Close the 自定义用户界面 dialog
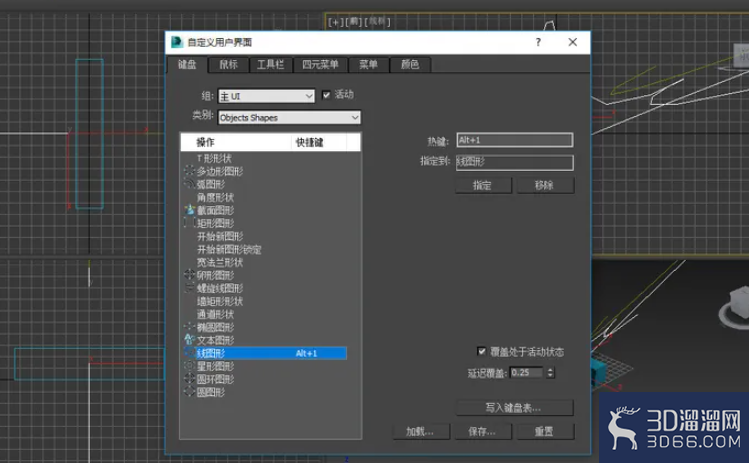The width and height of the screenshot is (749, 463). [x=573, y=42]
